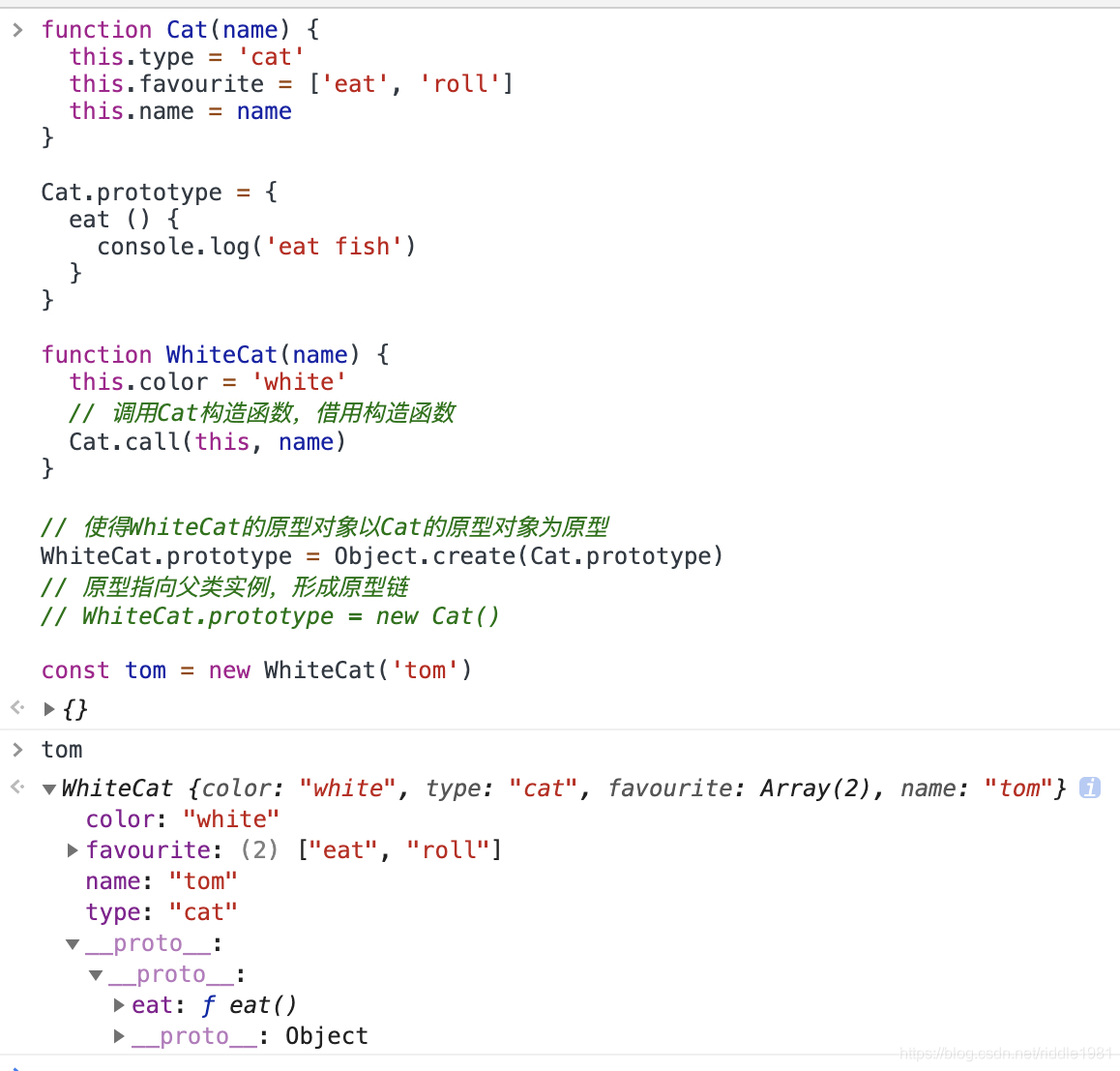The image size is (1120, 1071).
Task: Click the this.name = name line
Action: (180, 110)
